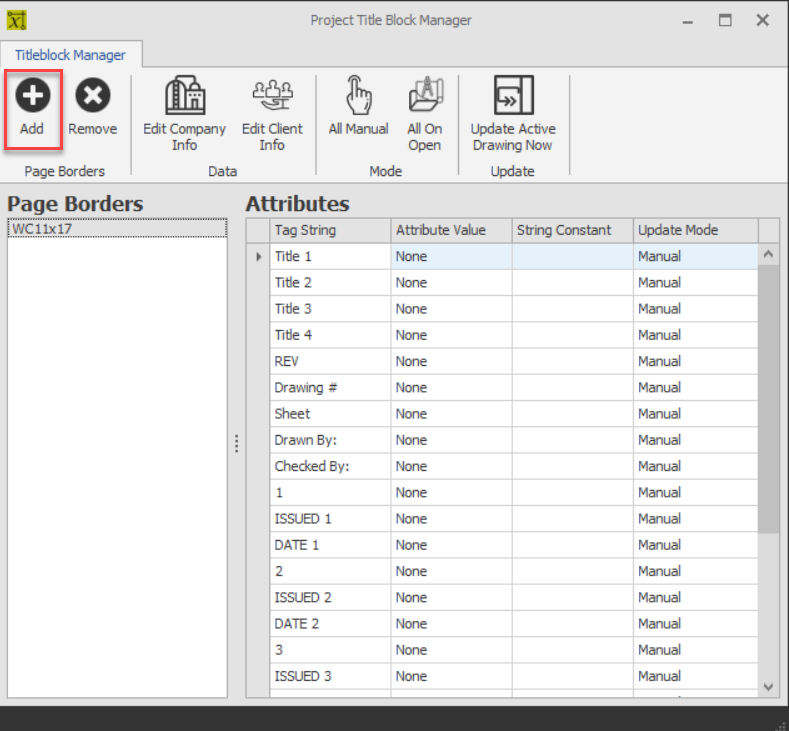Select the Title 4 tag cell
This screenshot has height=731, width=789.
pos(330,335)
